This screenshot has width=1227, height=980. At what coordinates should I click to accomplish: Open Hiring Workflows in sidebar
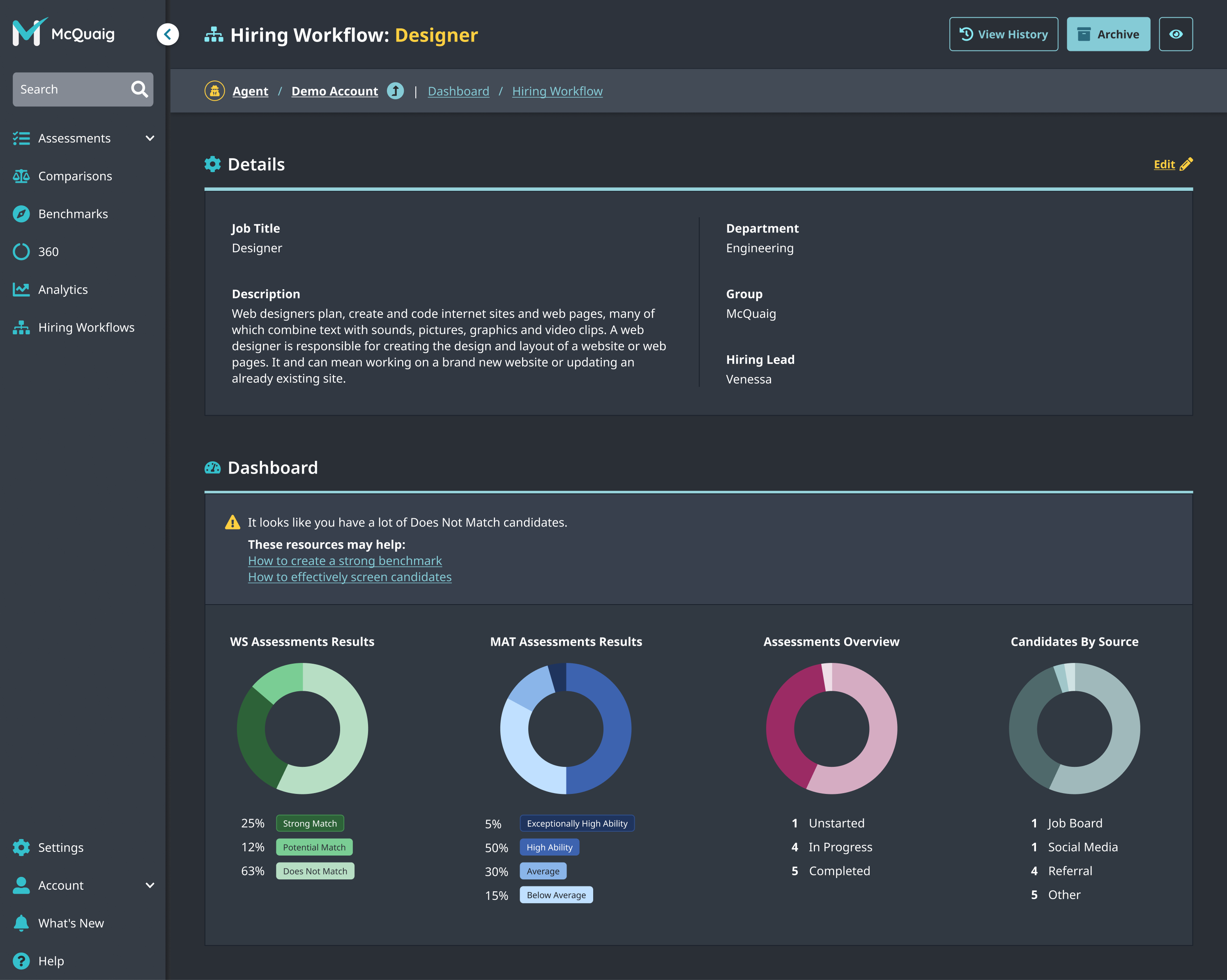point(86,327)
